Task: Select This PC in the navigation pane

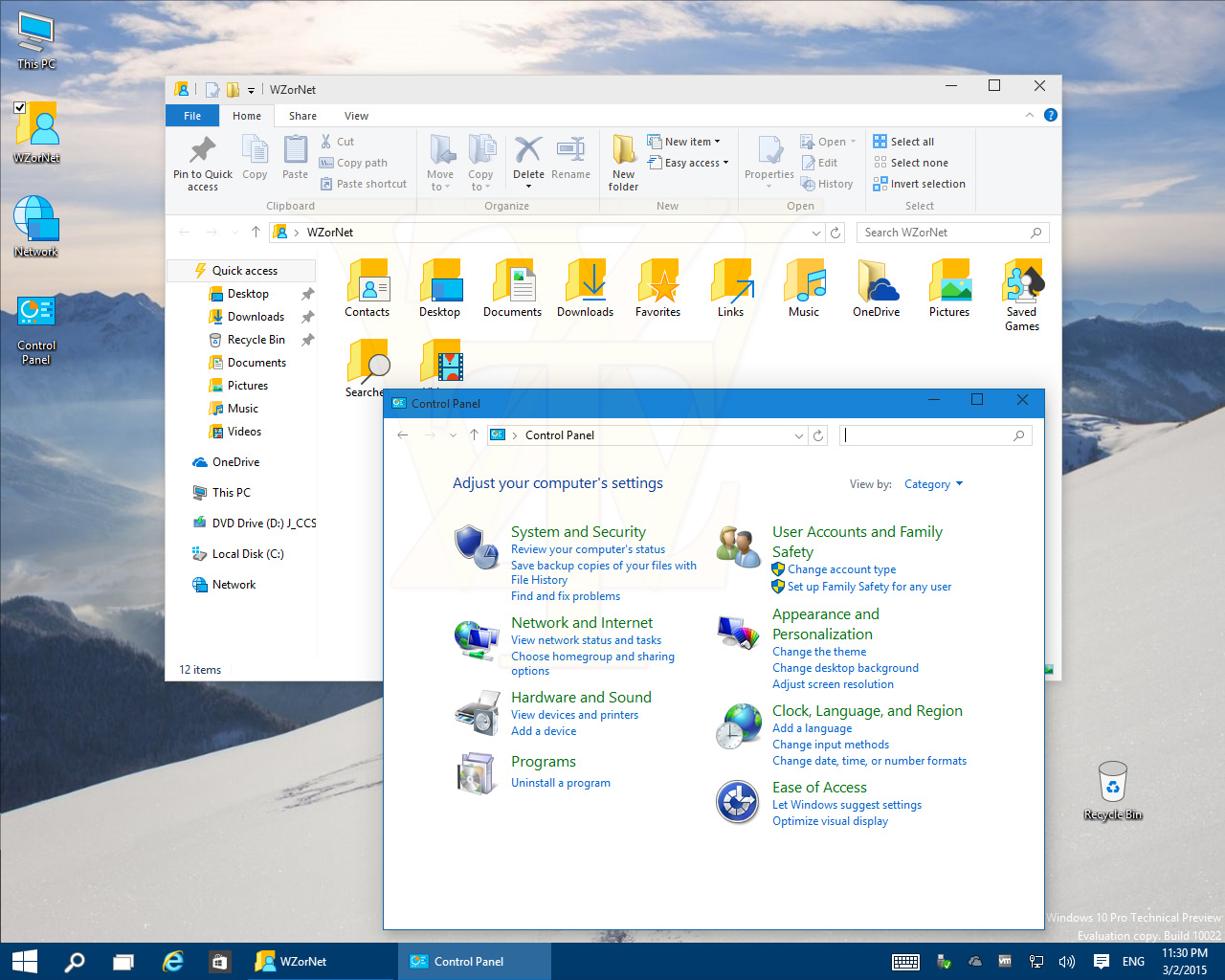Action: click(231, 493)
